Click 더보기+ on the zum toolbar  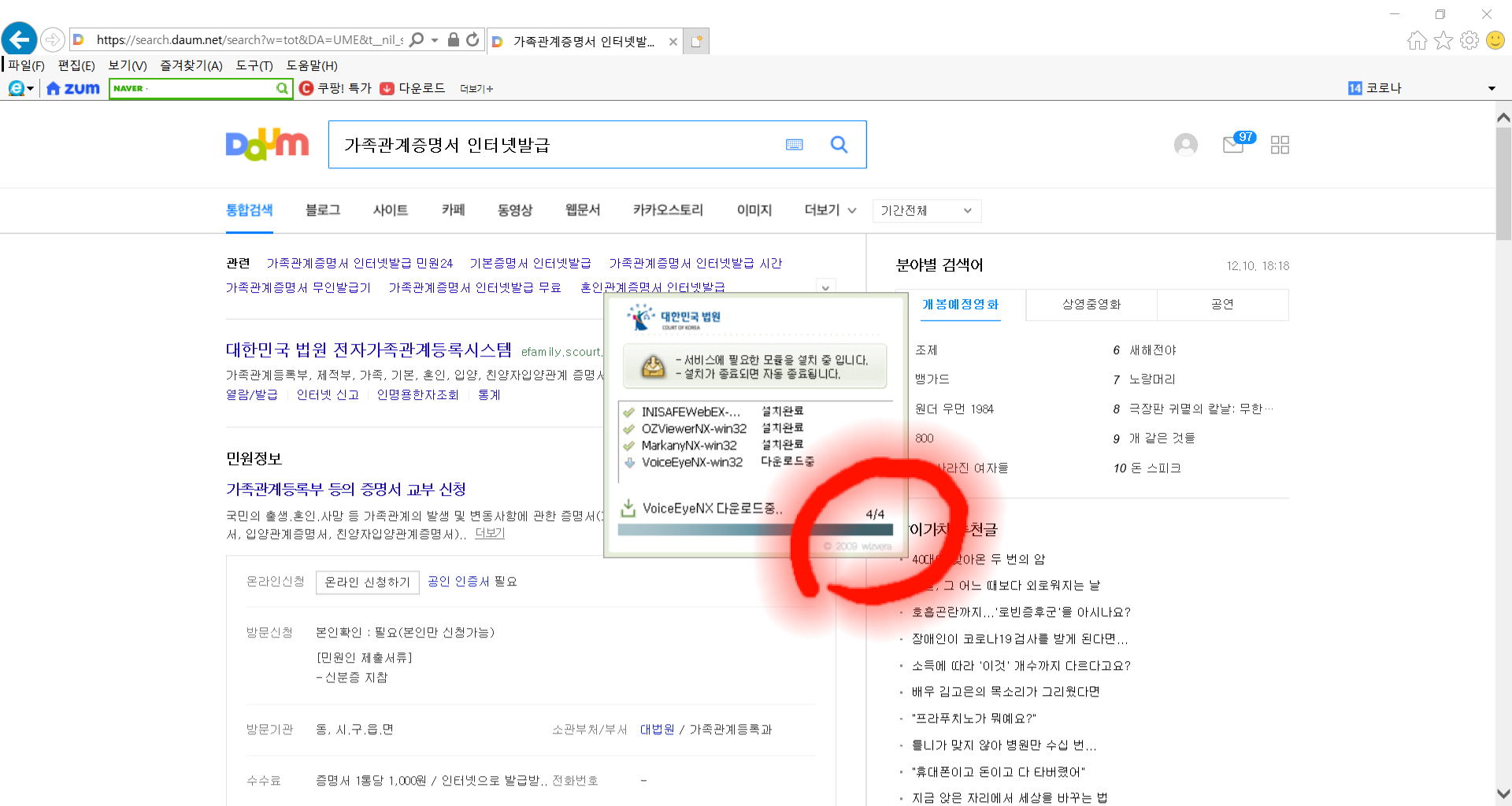[x=476, y=89]
